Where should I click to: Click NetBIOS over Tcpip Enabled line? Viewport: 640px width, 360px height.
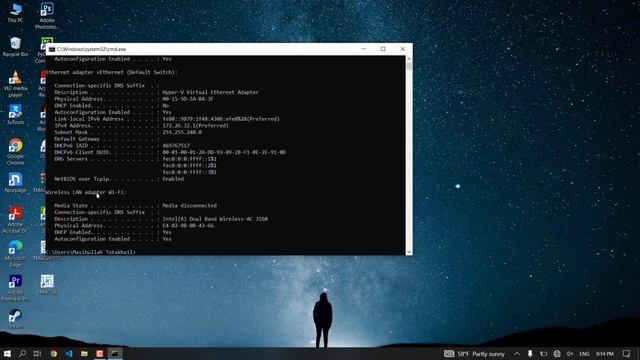(x=119, y=179)
